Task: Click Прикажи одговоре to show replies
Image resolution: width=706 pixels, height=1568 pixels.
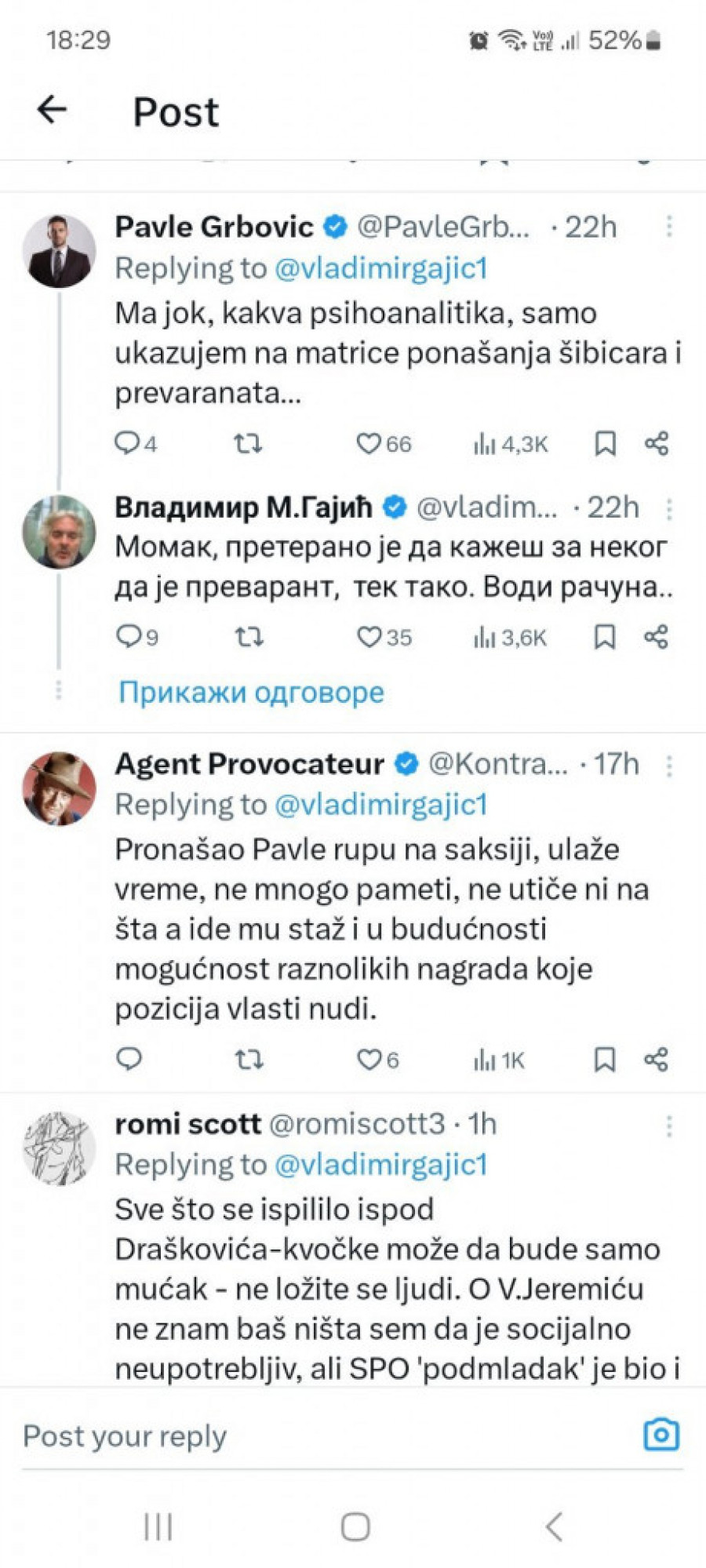Action: coord(251,693)
